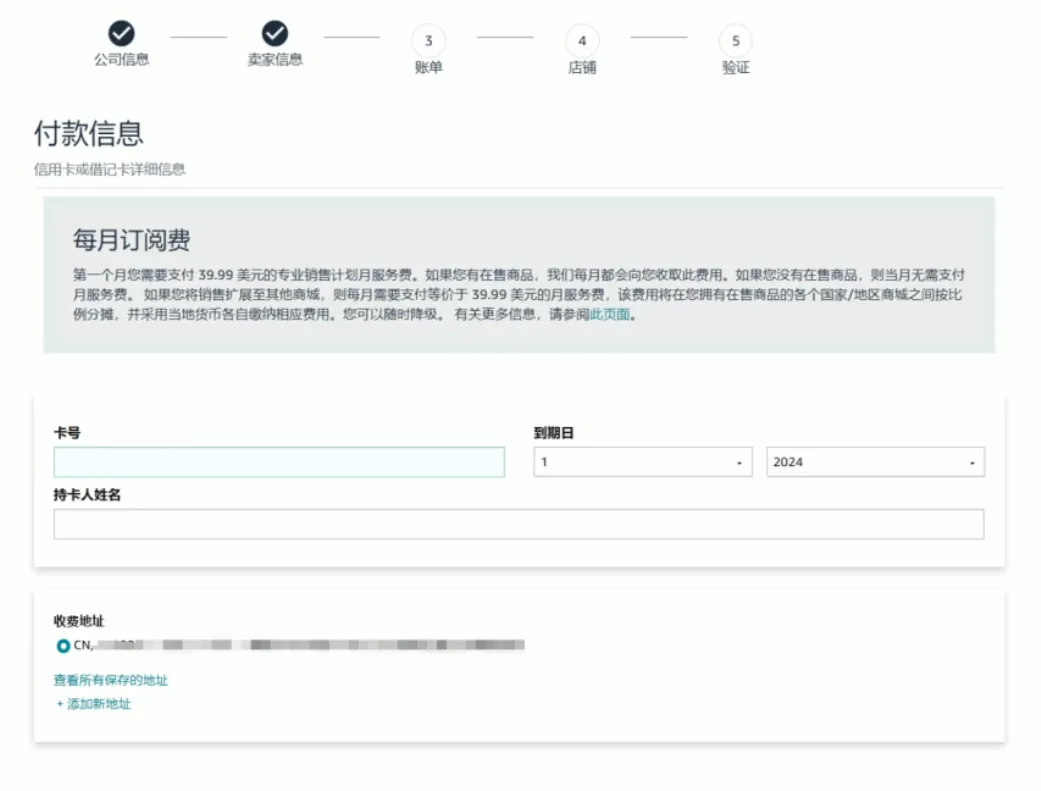Focus the 卡号 card number field
The height and width of the screenshot is (791, 1041).
[279, 462]
